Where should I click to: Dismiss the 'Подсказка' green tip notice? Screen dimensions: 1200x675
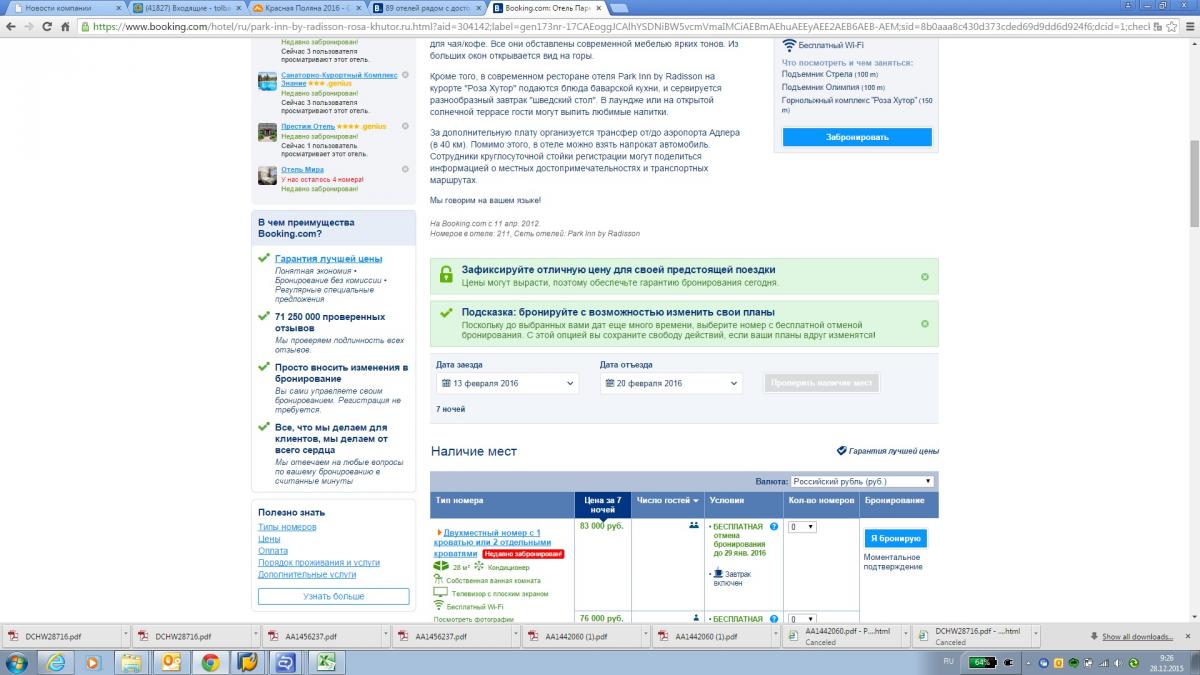(x=924, y=324)
